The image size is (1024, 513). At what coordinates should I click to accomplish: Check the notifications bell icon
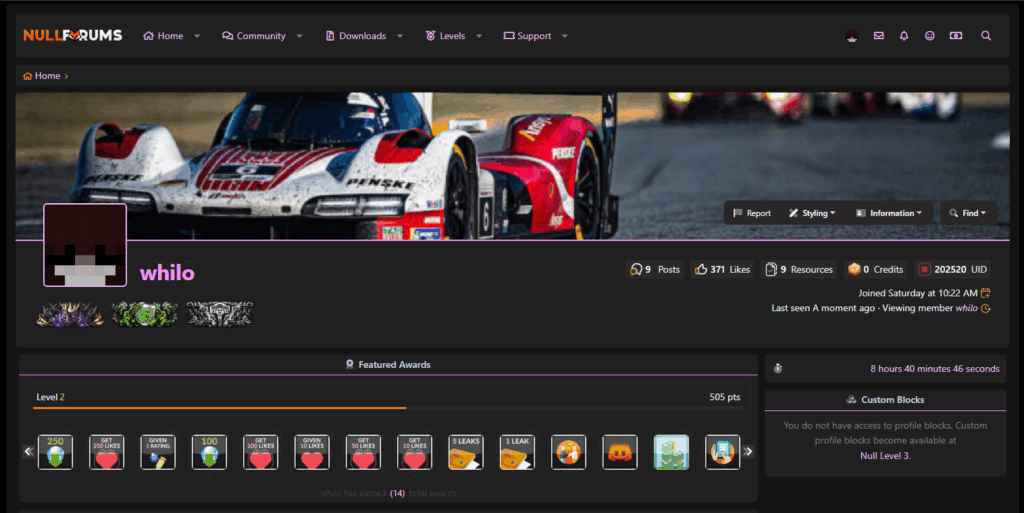point(904,36)
